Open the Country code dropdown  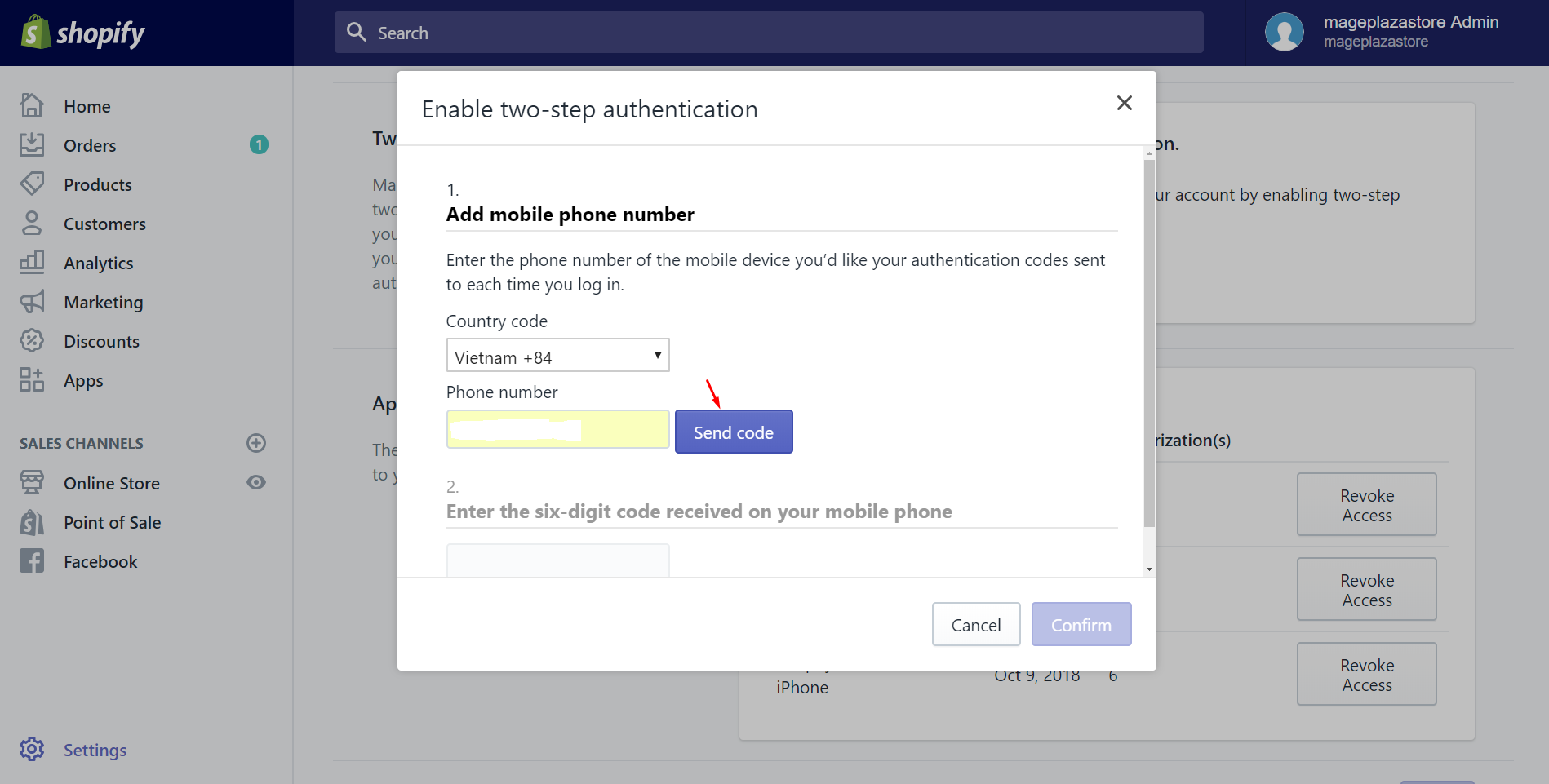[558, 355]
